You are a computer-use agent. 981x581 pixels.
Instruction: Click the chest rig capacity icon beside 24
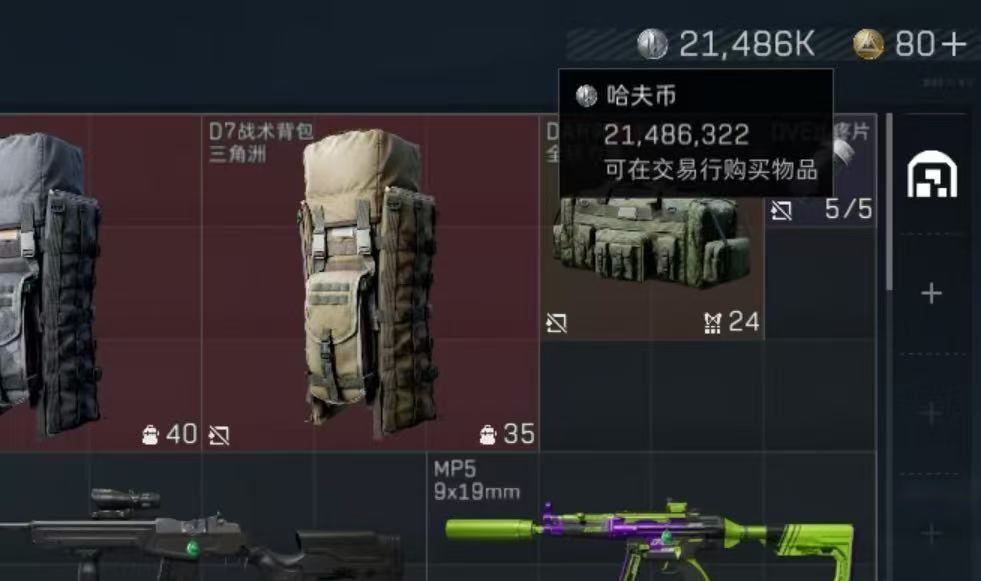(x=712, y=323)
